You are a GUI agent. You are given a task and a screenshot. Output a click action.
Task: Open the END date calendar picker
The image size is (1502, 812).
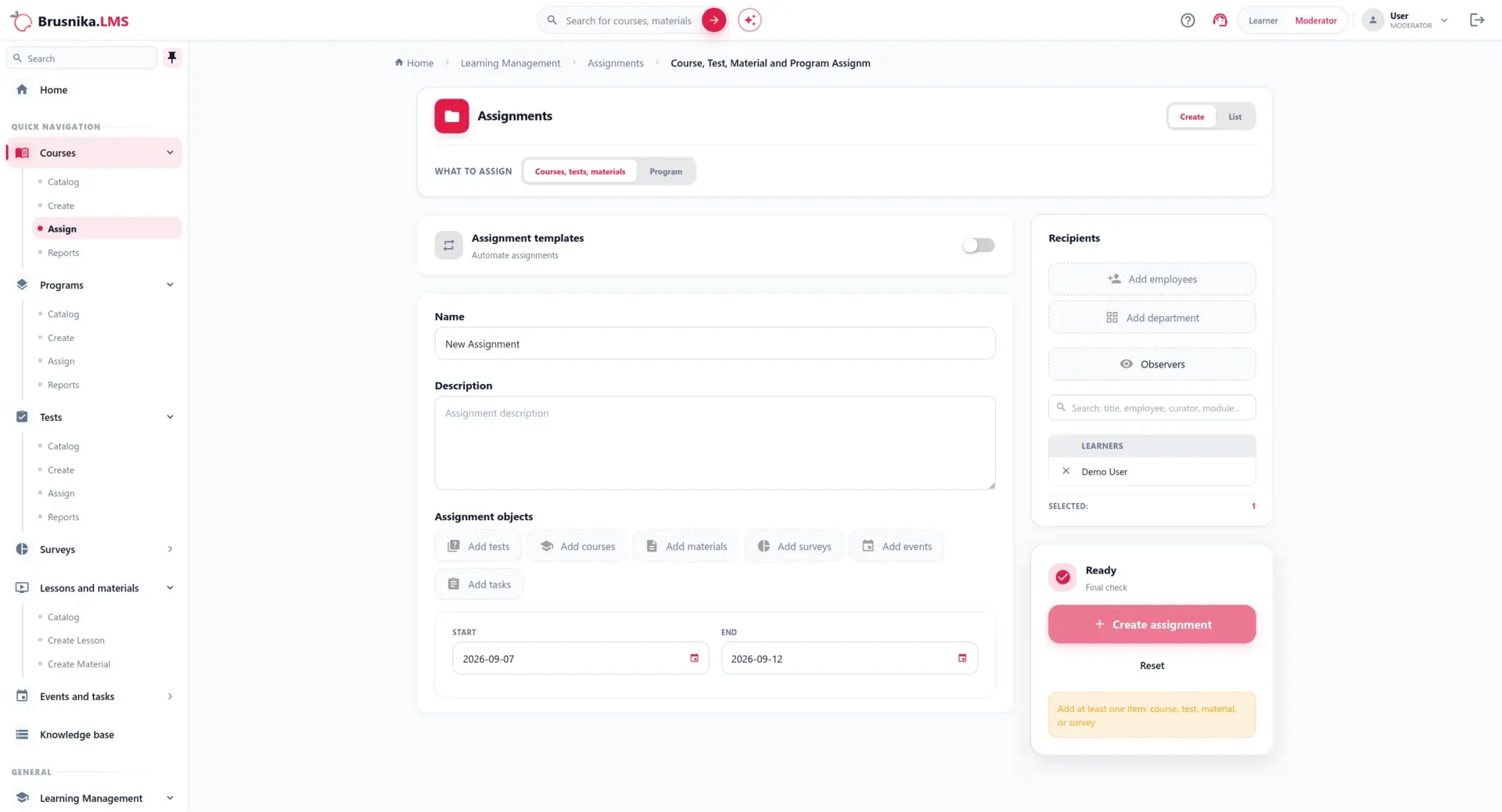tap(962, 658)
